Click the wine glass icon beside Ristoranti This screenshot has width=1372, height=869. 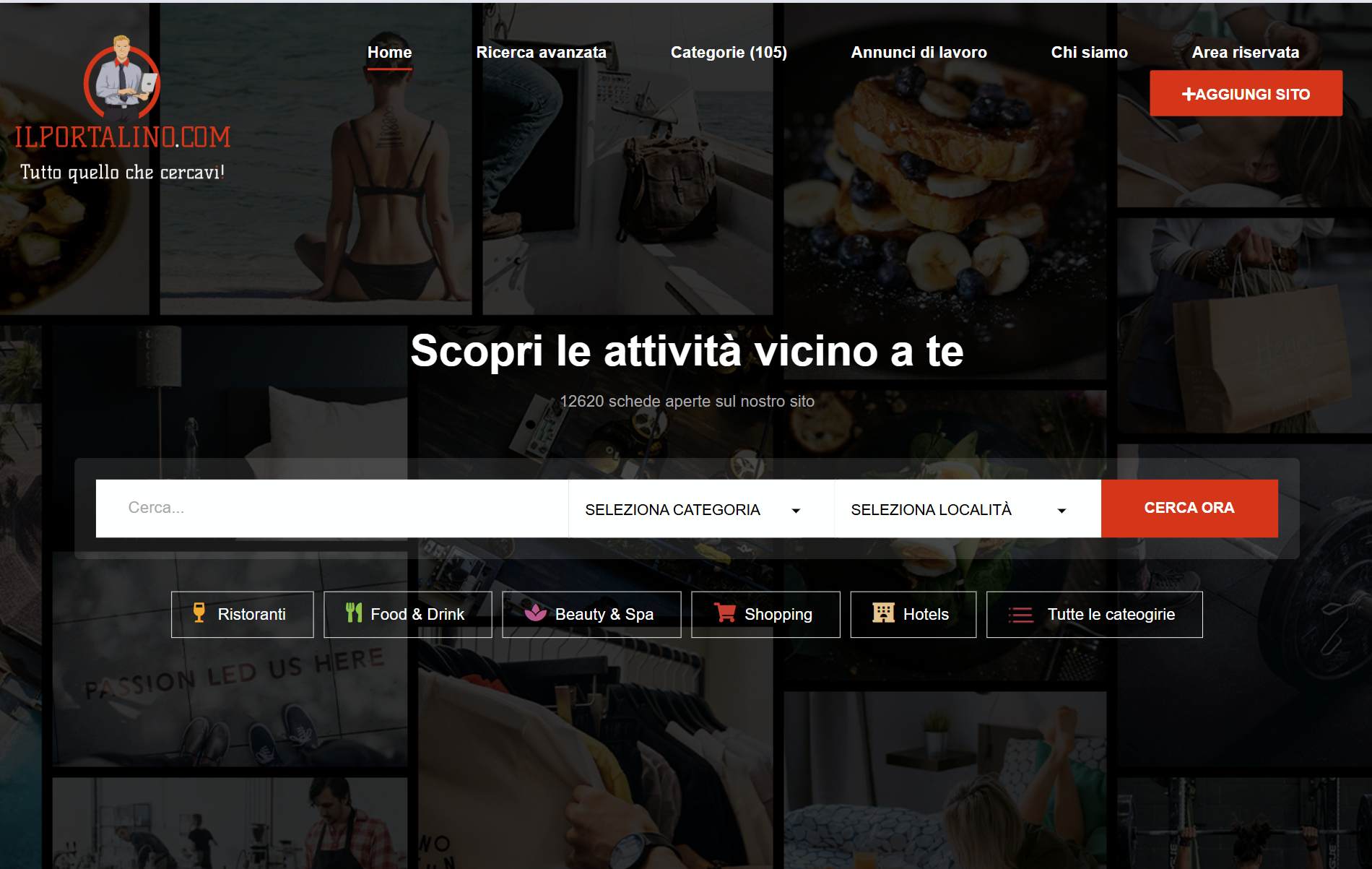tap(199, 613)
